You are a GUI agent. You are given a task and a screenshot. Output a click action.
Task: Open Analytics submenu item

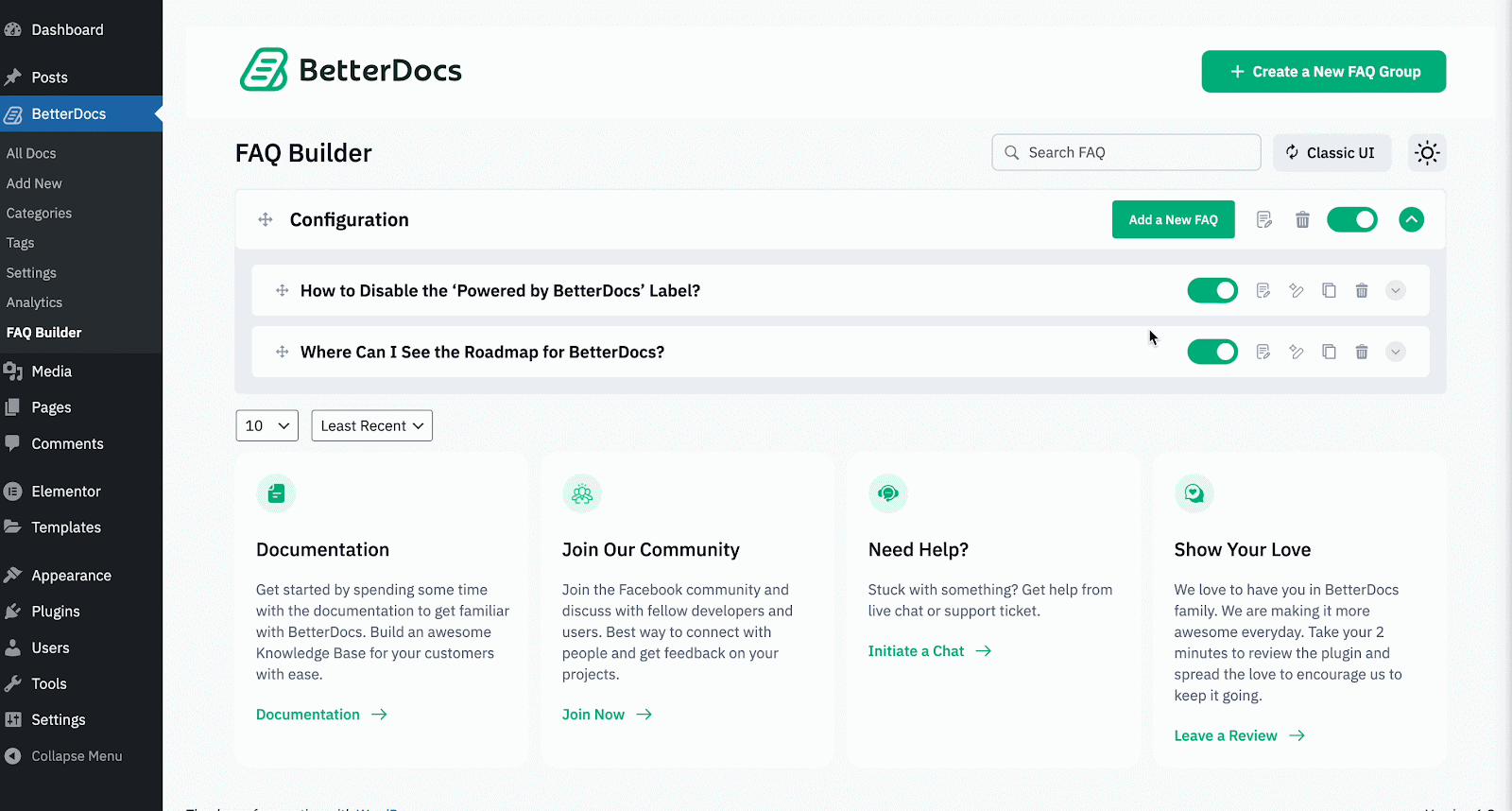(x=34, y=302)
